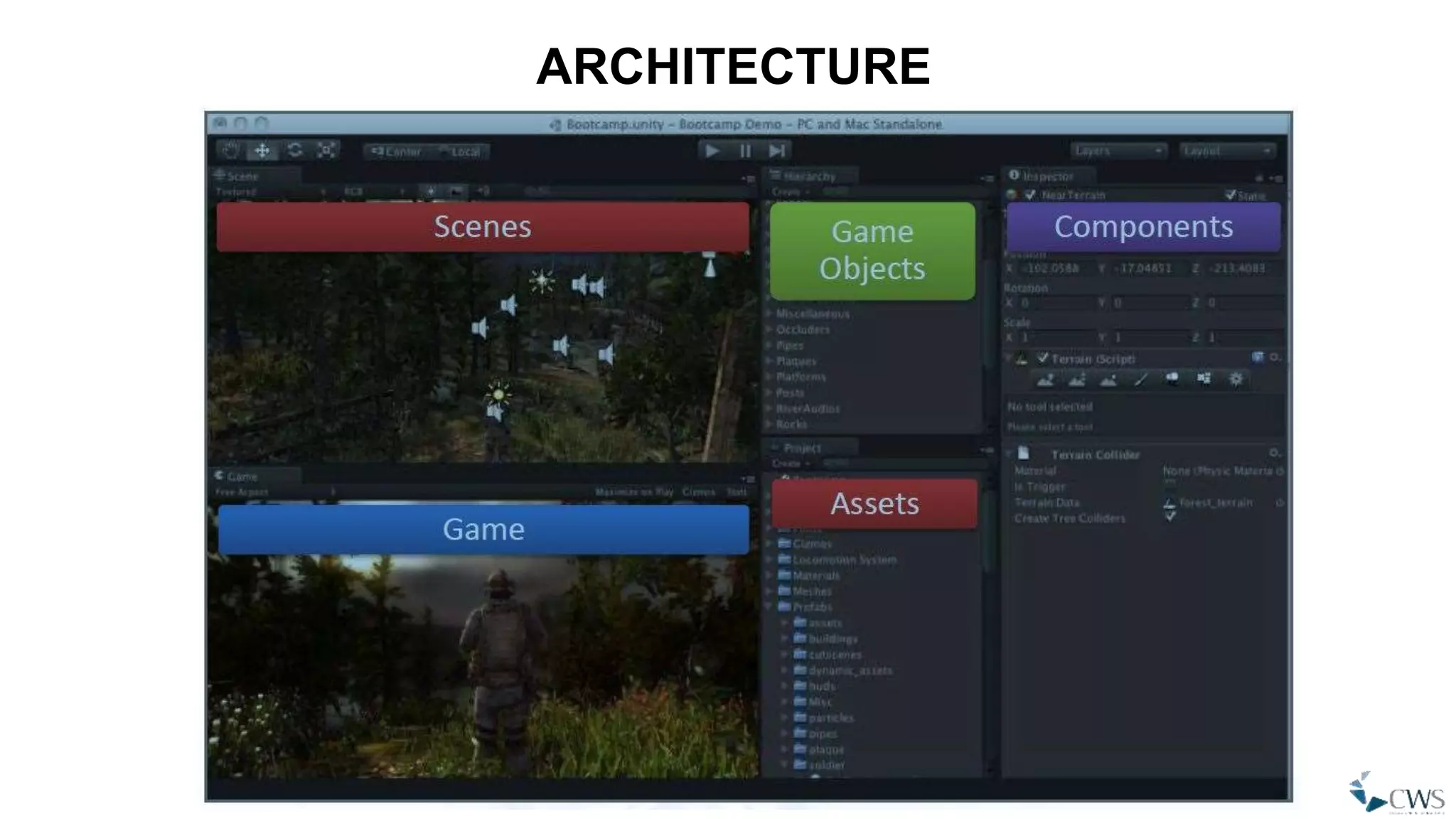Toggle the Create Tree Colliders checkbox

(1170, 518)
